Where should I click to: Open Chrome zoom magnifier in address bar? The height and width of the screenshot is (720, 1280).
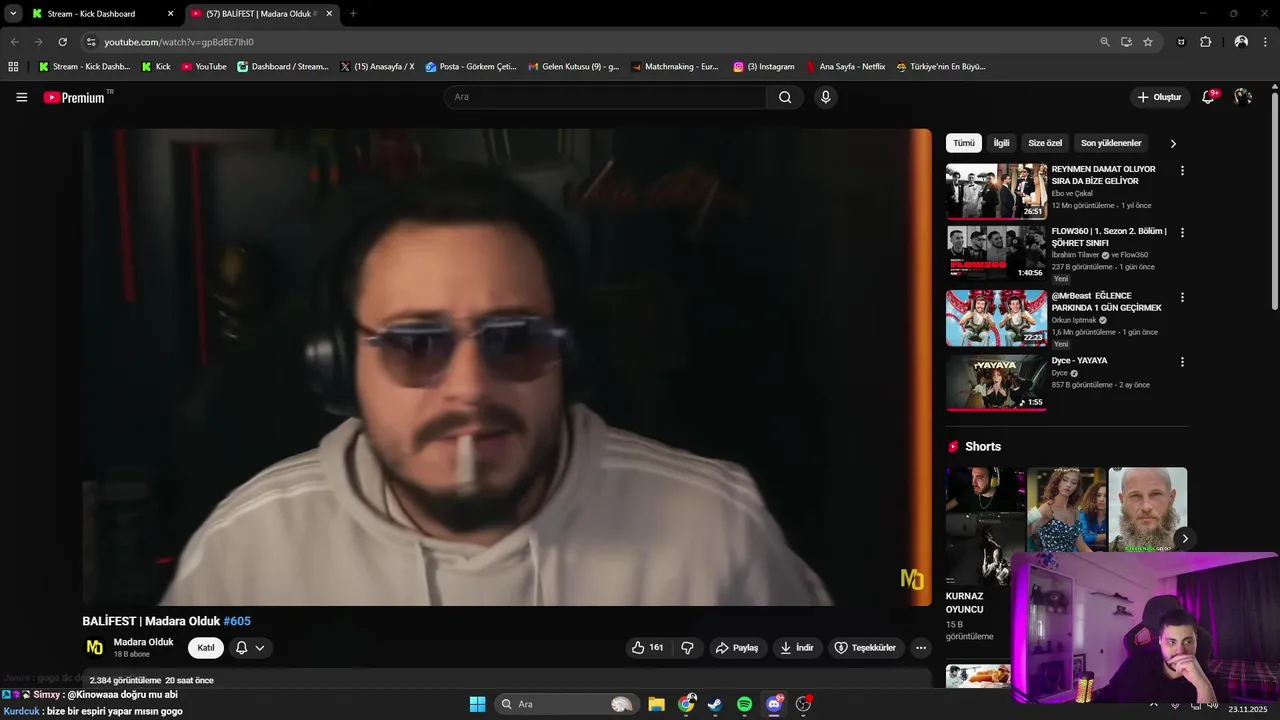(x=1105, y=42)
